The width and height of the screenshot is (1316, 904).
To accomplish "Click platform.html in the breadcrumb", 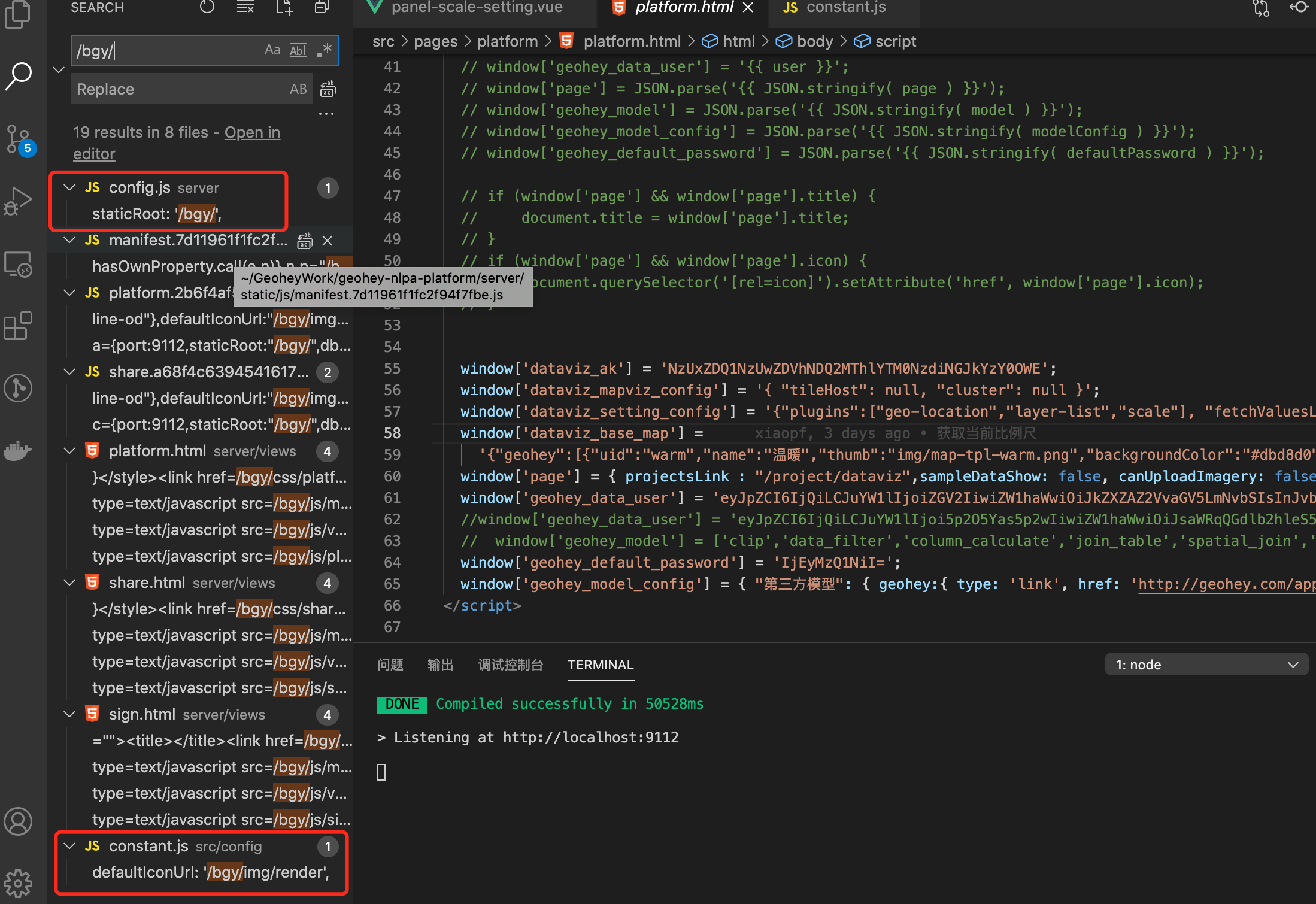I will point(632,41).
